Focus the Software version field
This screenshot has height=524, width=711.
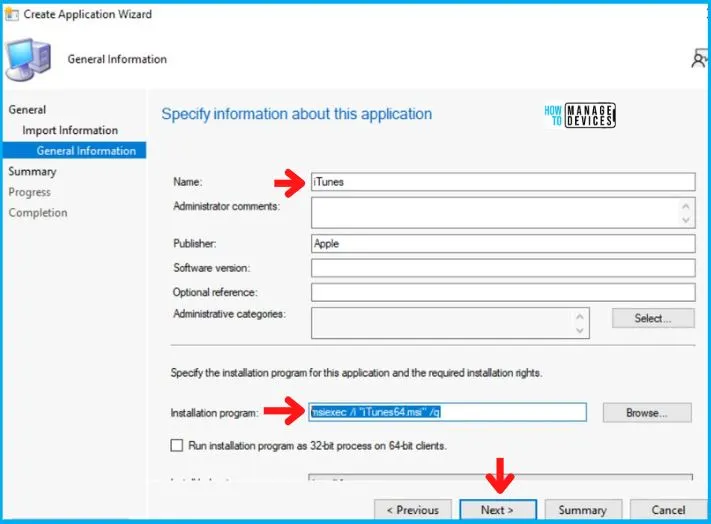point(503,268)
